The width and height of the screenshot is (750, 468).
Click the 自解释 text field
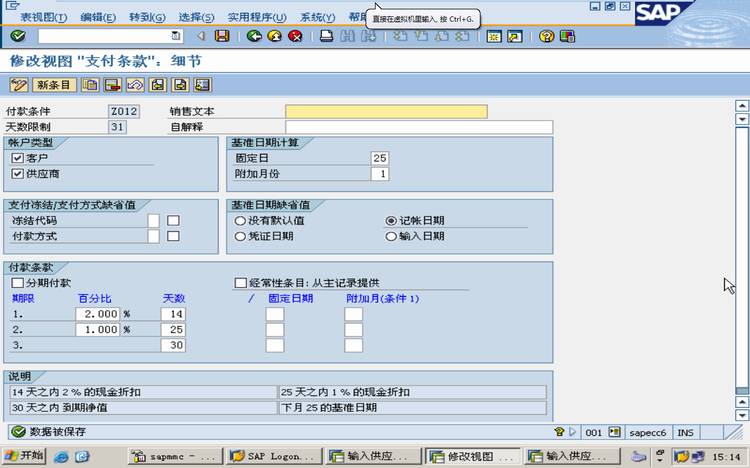point(419,127)
